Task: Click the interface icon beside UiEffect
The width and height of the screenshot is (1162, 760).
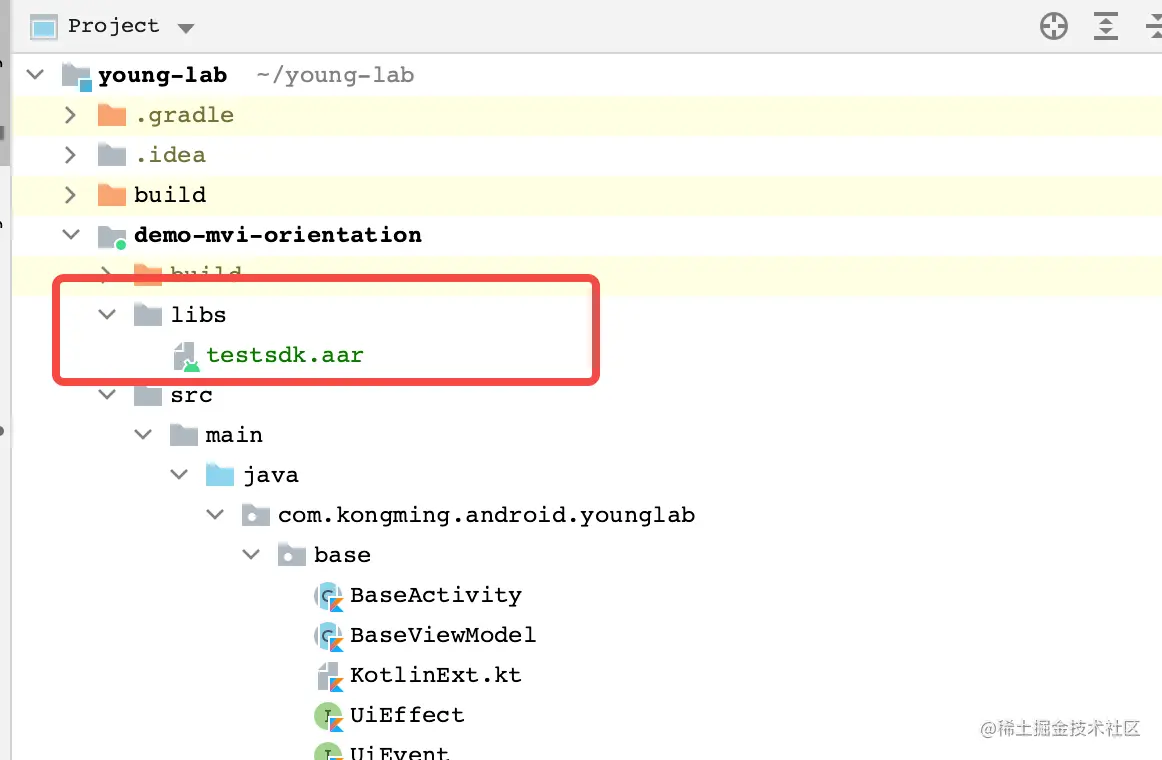Action: (330, 715)
